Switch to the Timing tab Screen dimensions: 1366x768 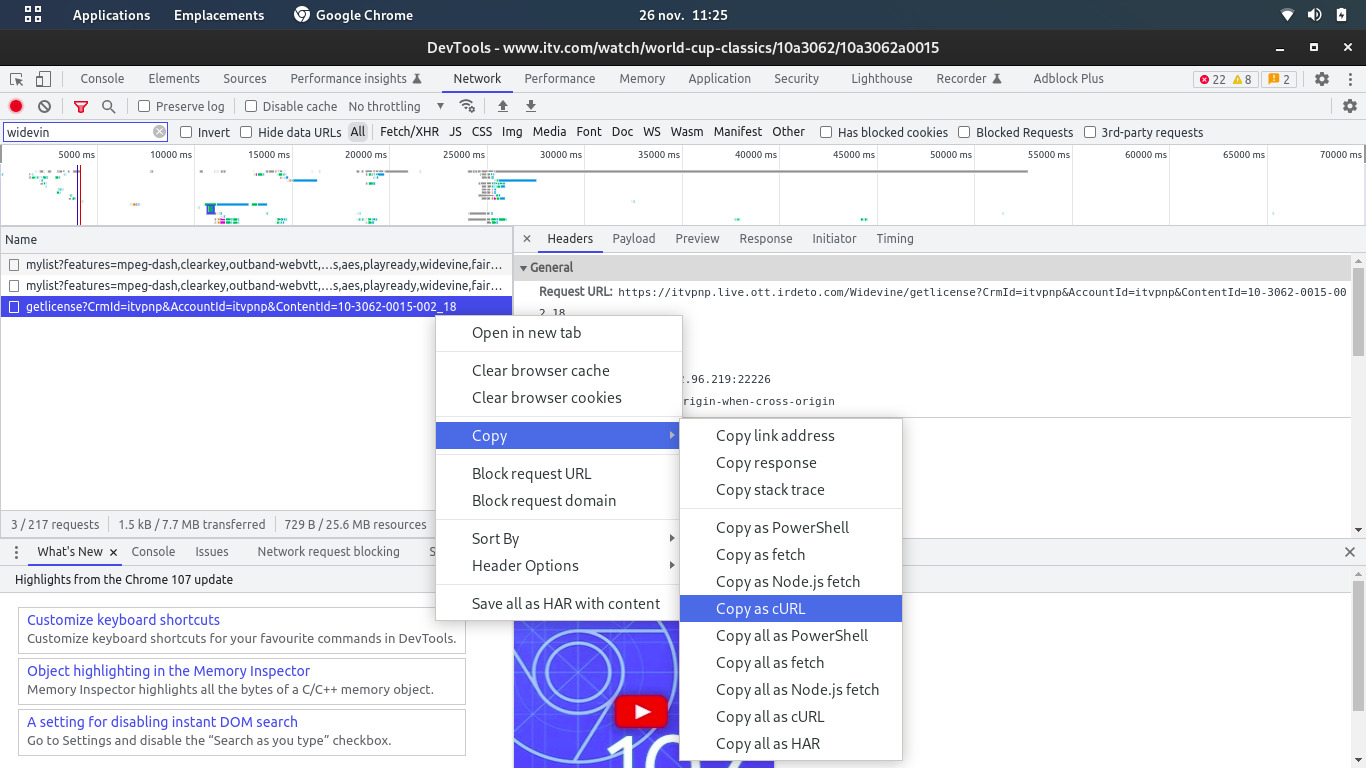coord(895,239)
